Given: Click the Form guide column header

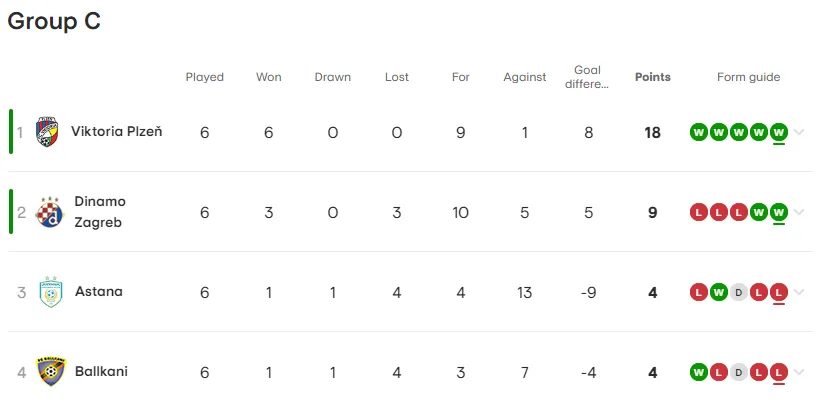Looking at the screenshot, I should point(749,77).
